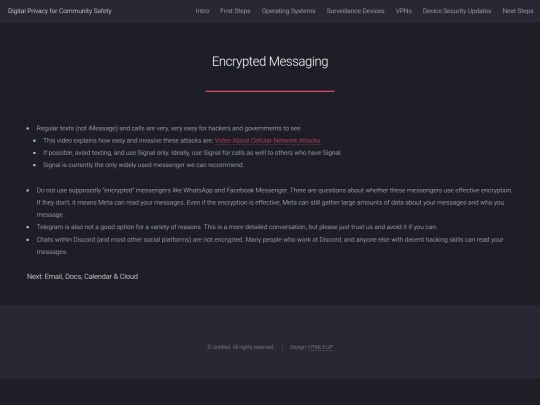Open the Intro nav link
This screenshot has height=405, width=540.
click(x=202, y=11)
